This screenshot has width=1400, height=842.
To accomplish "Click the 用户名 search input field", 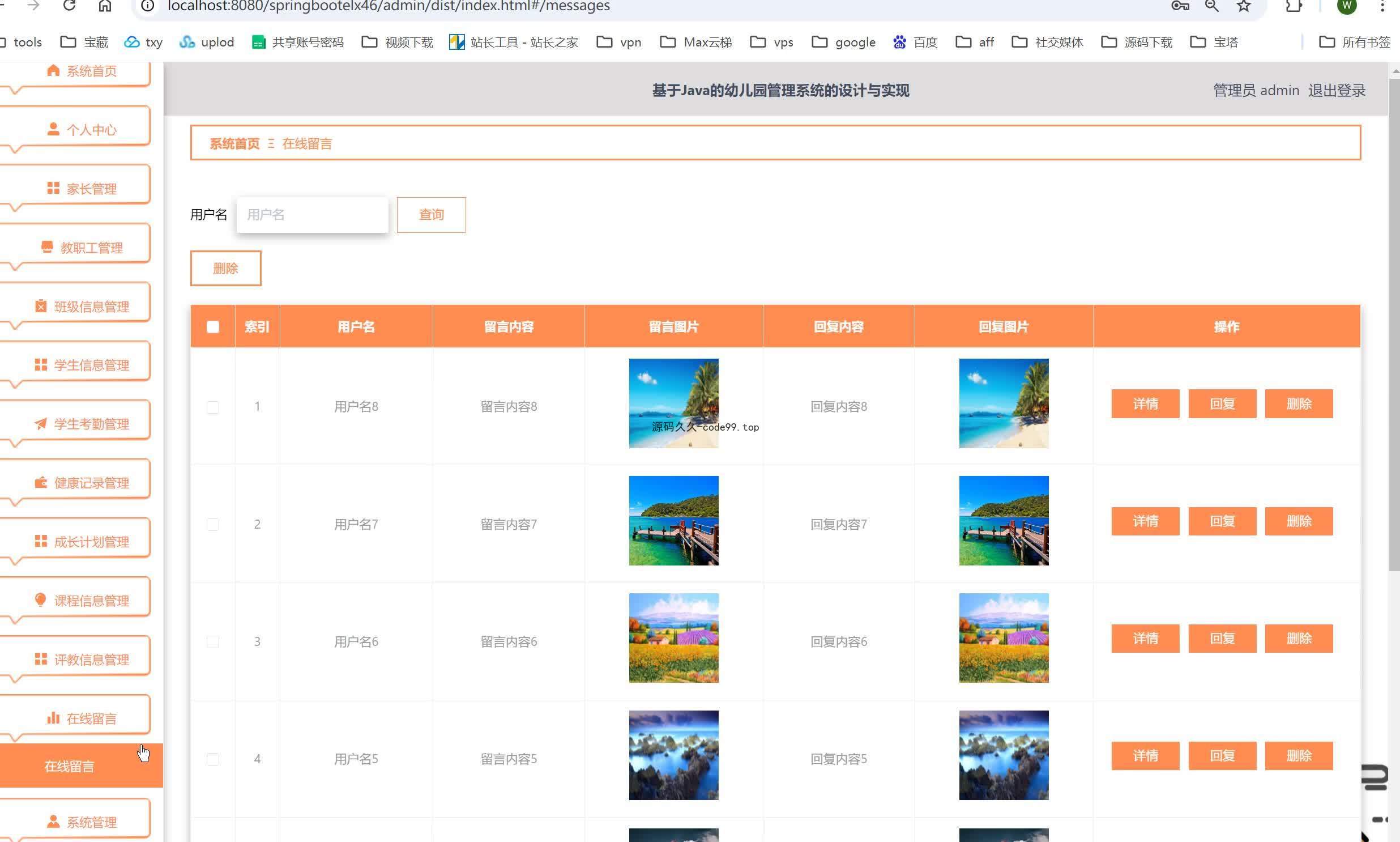I will pyautogui.click(x=313, y=215).
